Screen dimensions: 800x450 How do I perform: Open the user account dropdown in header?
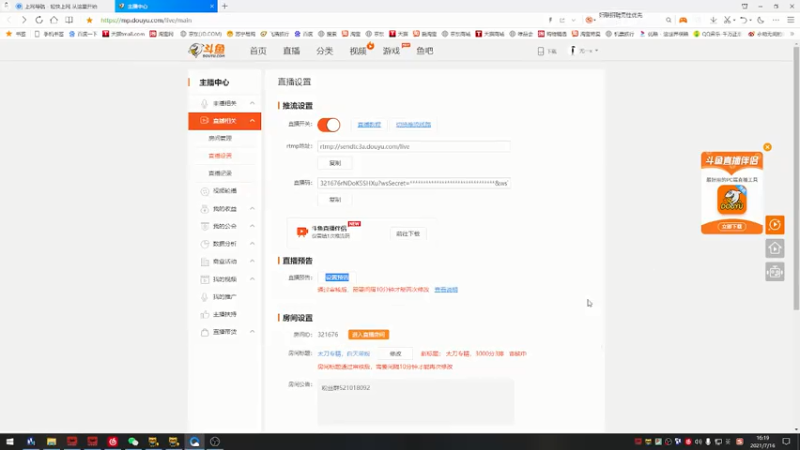click(x=584, y=51)
